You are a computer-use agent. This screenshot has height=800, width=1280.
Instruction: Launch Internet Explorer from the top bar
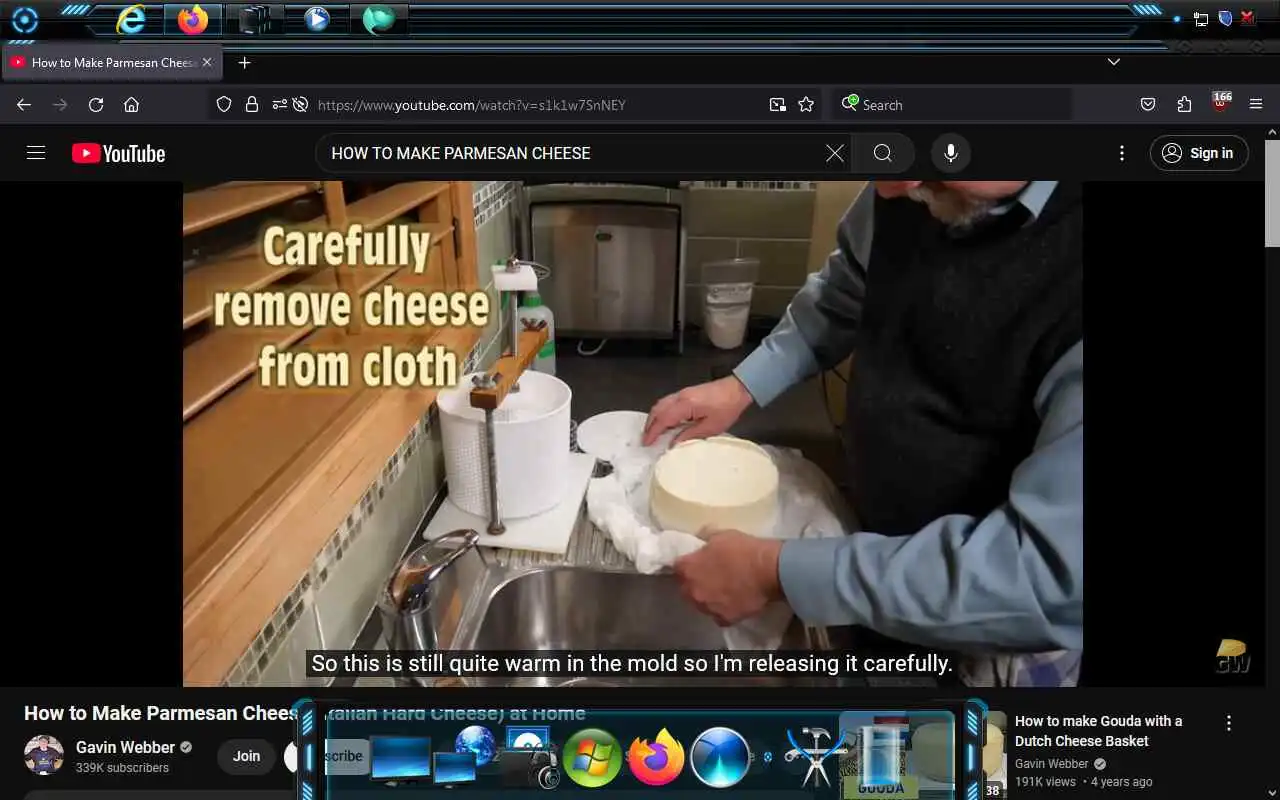(x=131, y=19)
